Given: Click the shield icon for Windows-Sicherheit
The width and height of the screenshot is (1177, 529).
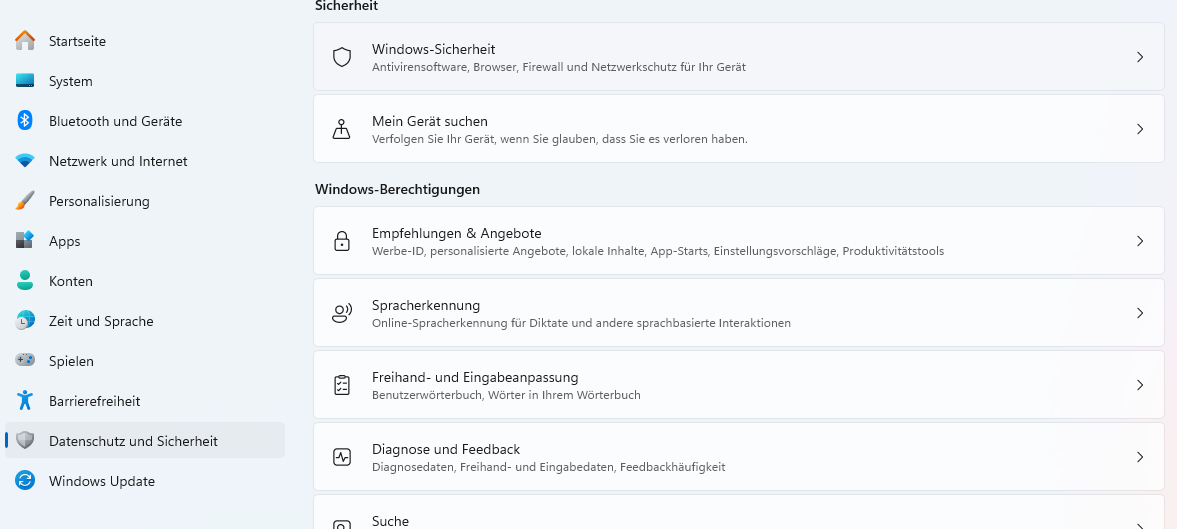Looking at the screenshot, I should (342, 57).
